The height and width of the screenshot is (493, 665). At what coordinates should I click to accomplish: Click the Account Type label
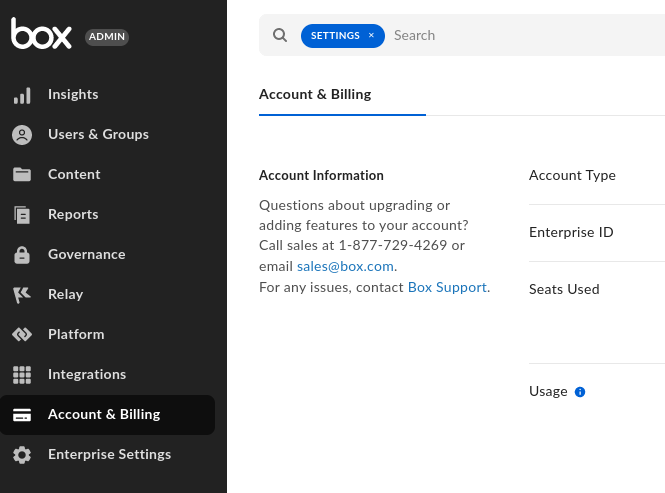coord(572,175)
